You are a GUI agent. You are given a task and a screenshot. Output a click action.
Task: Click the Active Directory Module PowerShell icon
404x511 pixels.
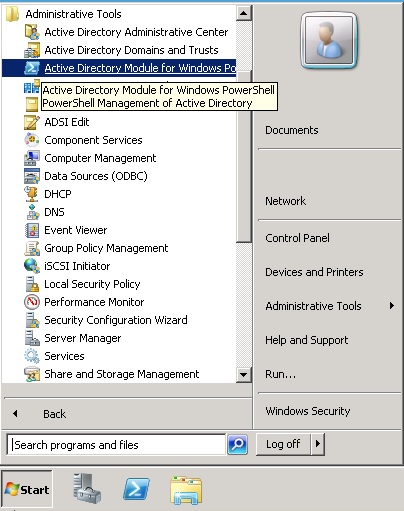click(32, 68)
